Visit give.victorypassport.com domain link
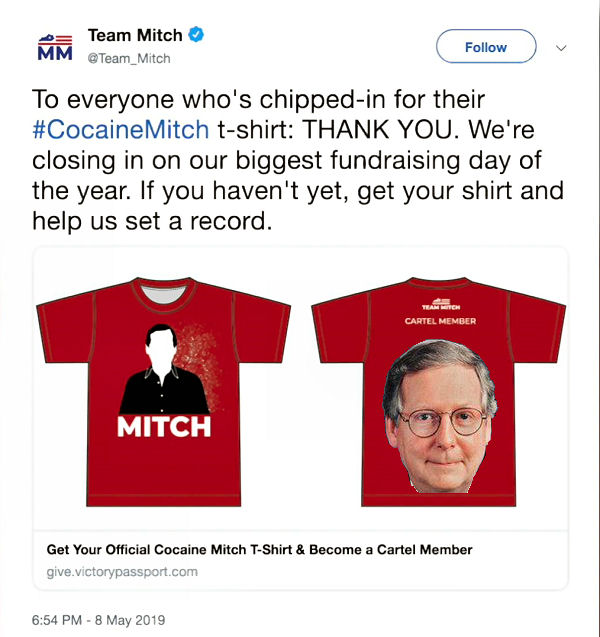600x637 pixels. [122, 572]
